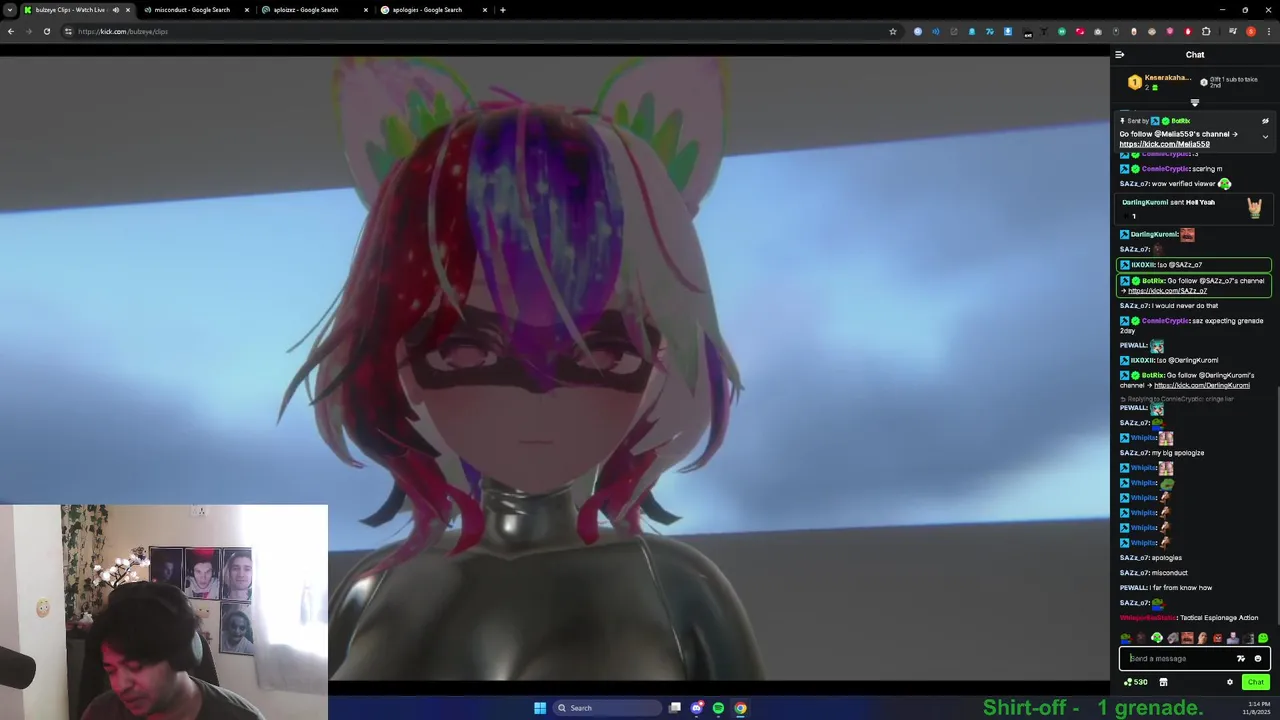Click the highlighted IIX0XII '!so @SAZz_o7' message
Screen dimensions: 1280x720
[x=1194, y=265]
